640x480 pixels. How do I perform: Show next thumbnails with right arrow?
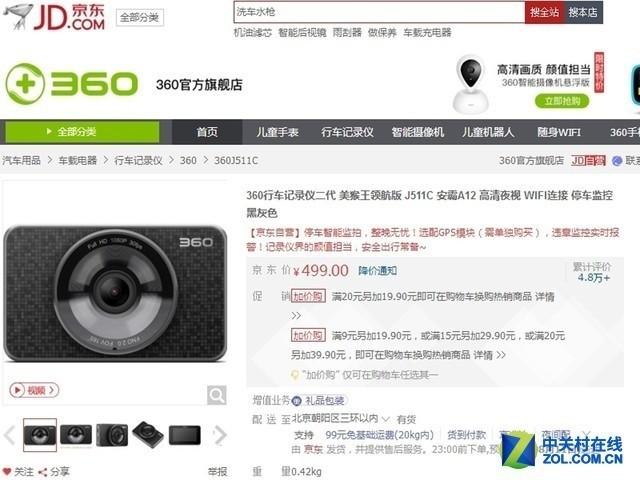220,435
